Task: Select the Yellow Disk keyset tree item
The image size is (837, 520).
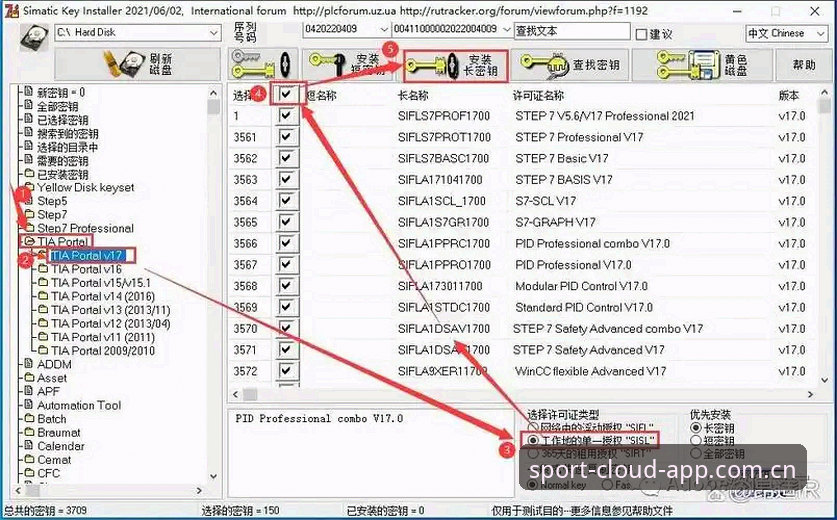Action: tap(85, 187)
